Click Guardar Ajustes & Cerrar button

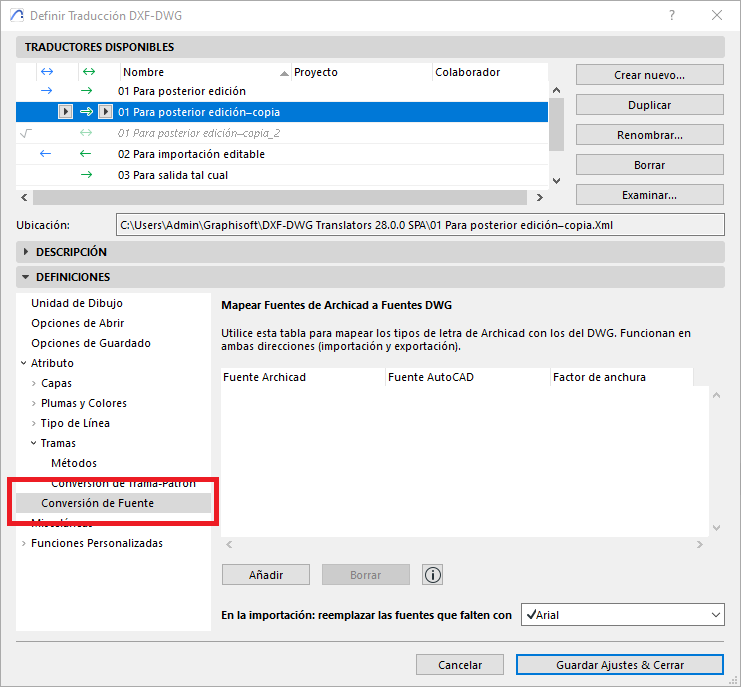(619, 665)
